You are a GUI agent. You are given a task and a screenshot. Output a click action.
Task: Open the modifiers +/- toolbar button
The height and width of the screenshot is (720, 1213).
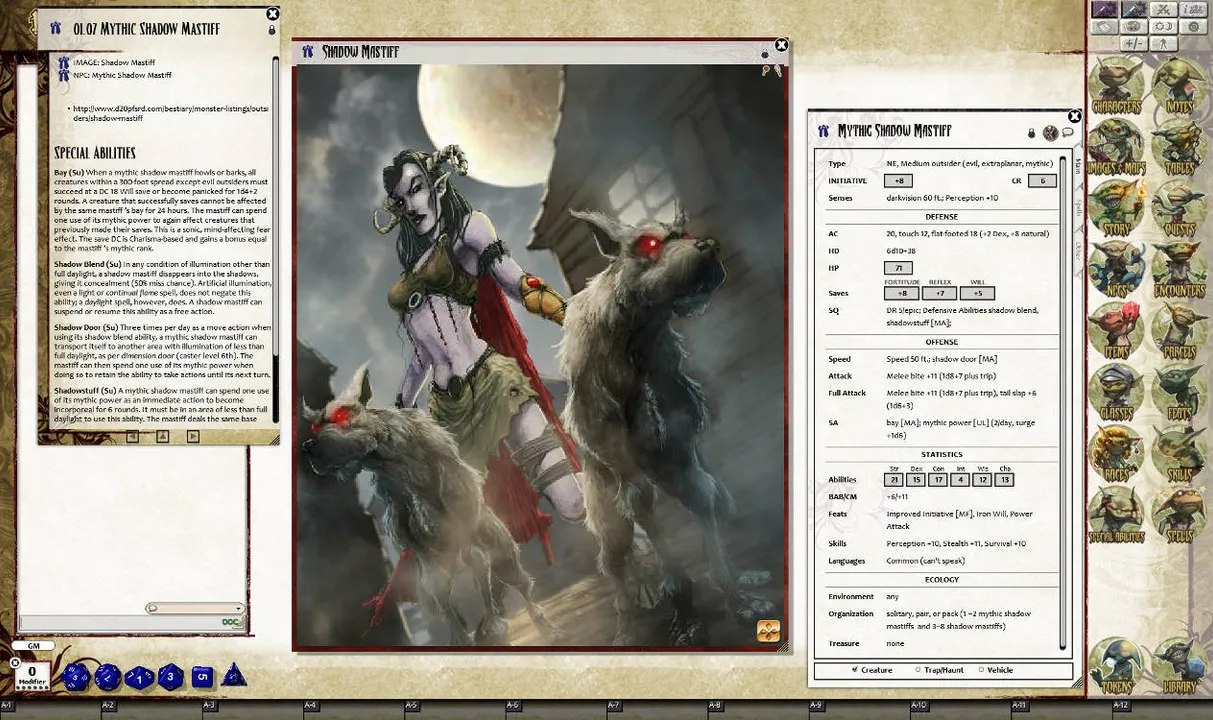point(1133,44)
